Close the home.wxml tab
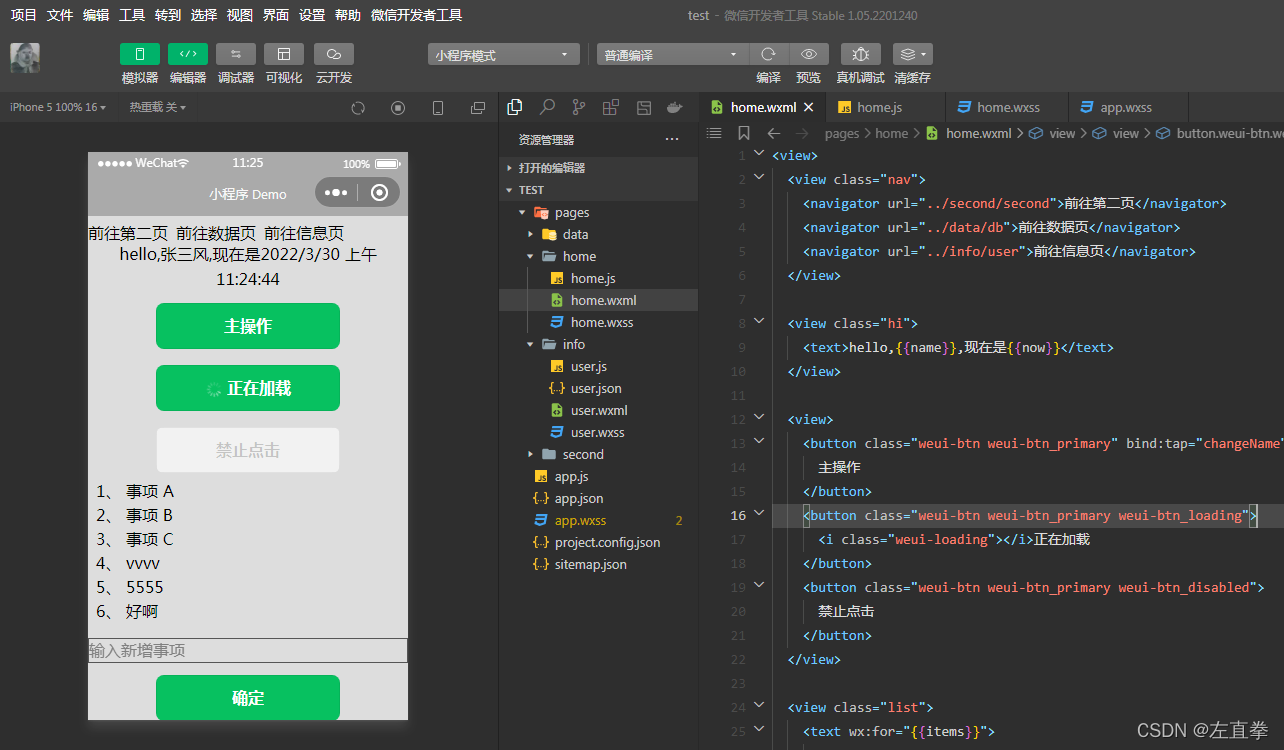The image size is (1284, 750). click(x=808, y=107)
